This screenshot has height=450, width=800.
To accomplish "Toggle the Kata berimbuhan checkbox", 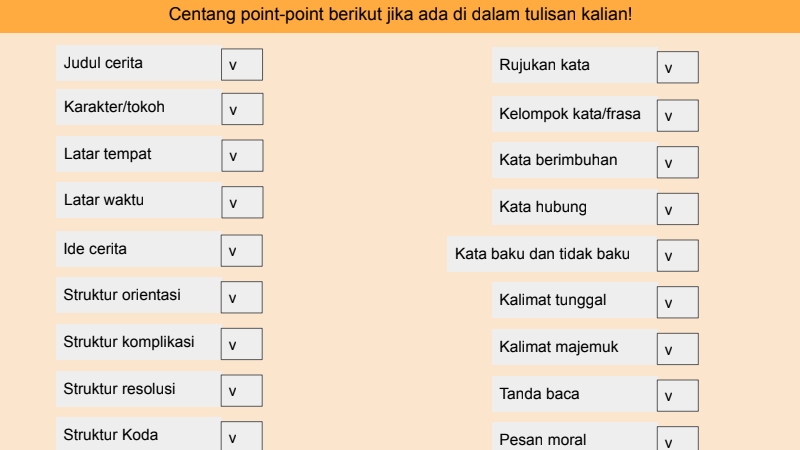I will [x=678, y=162].
